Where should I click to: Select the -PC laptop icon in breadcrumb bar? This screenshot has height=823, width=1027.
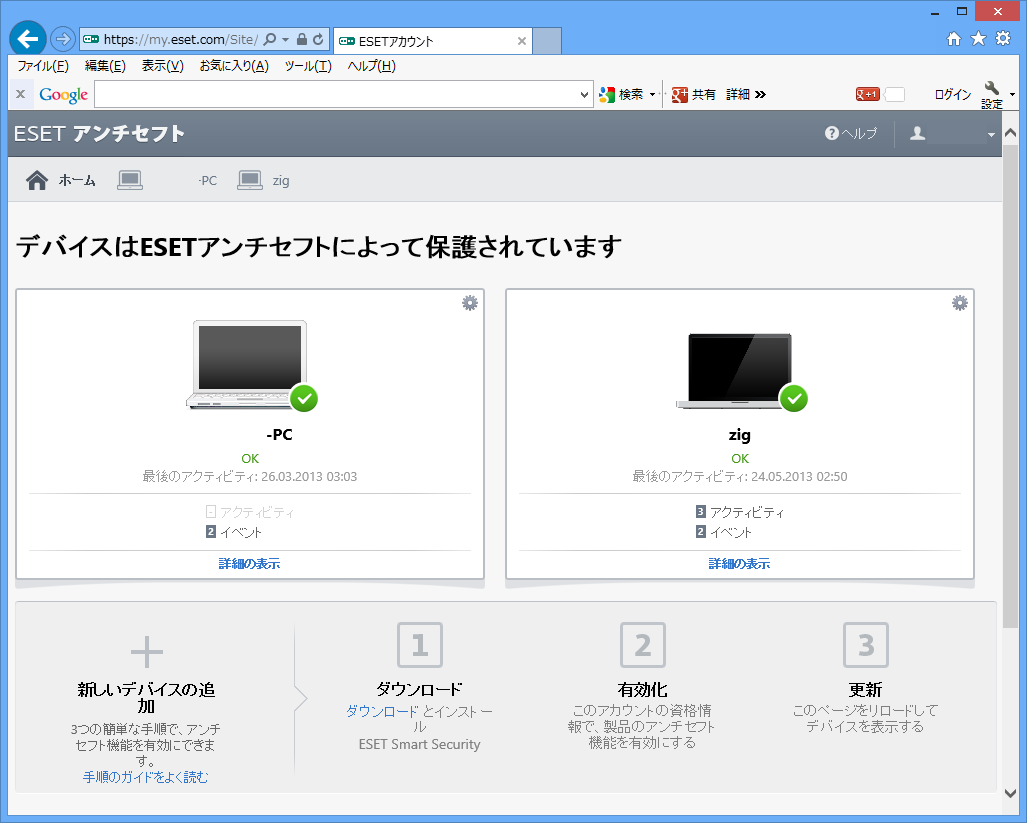click(130, 180)
